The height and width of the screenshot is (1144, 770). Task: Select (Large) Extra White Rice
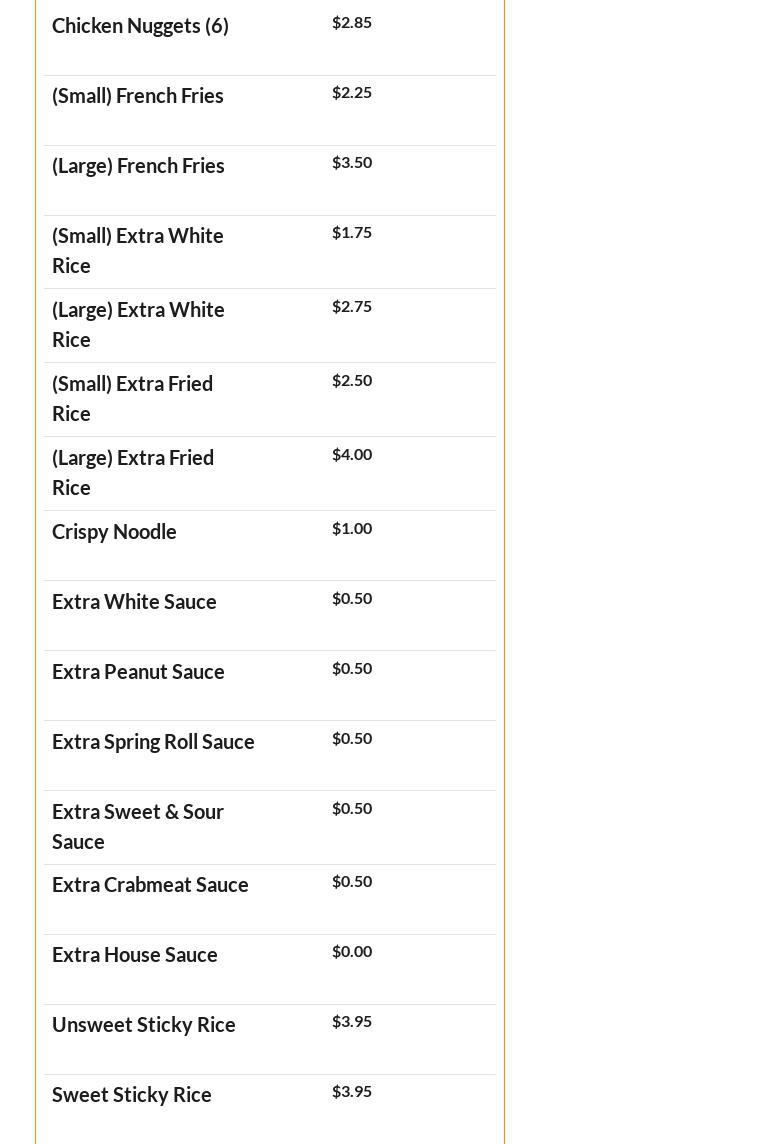click(x=138, y=324)
